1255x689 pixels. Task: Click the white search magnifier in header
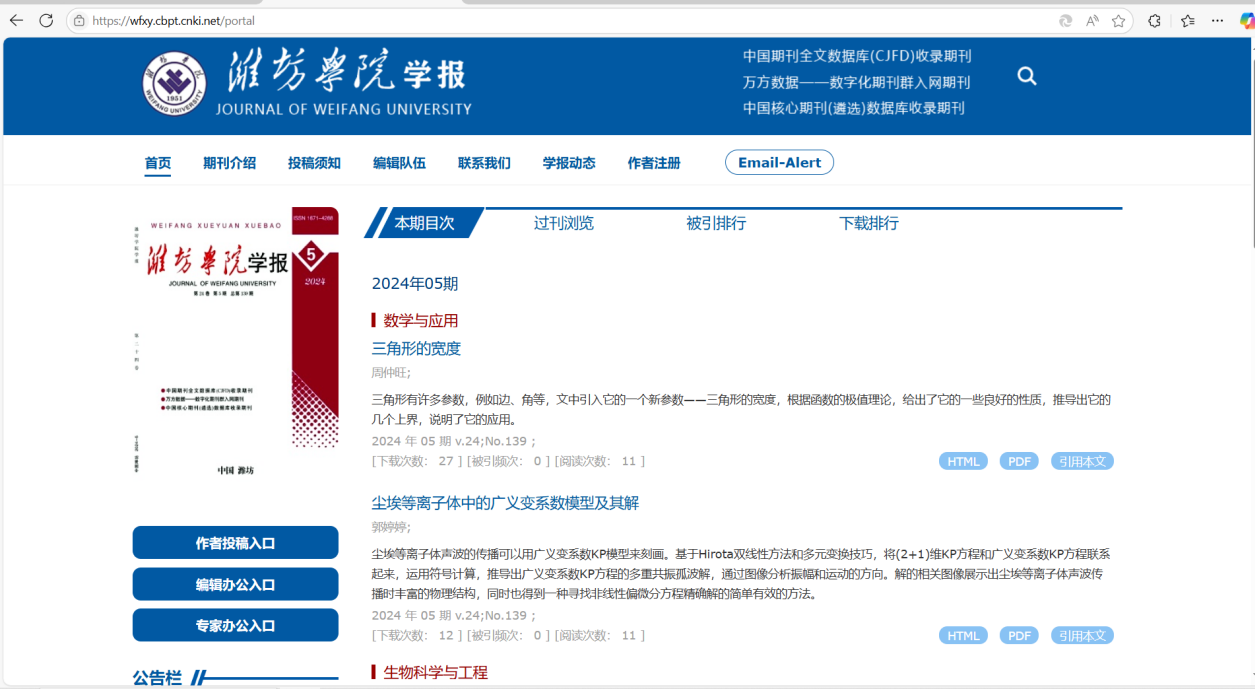(x=1027, y=76)
